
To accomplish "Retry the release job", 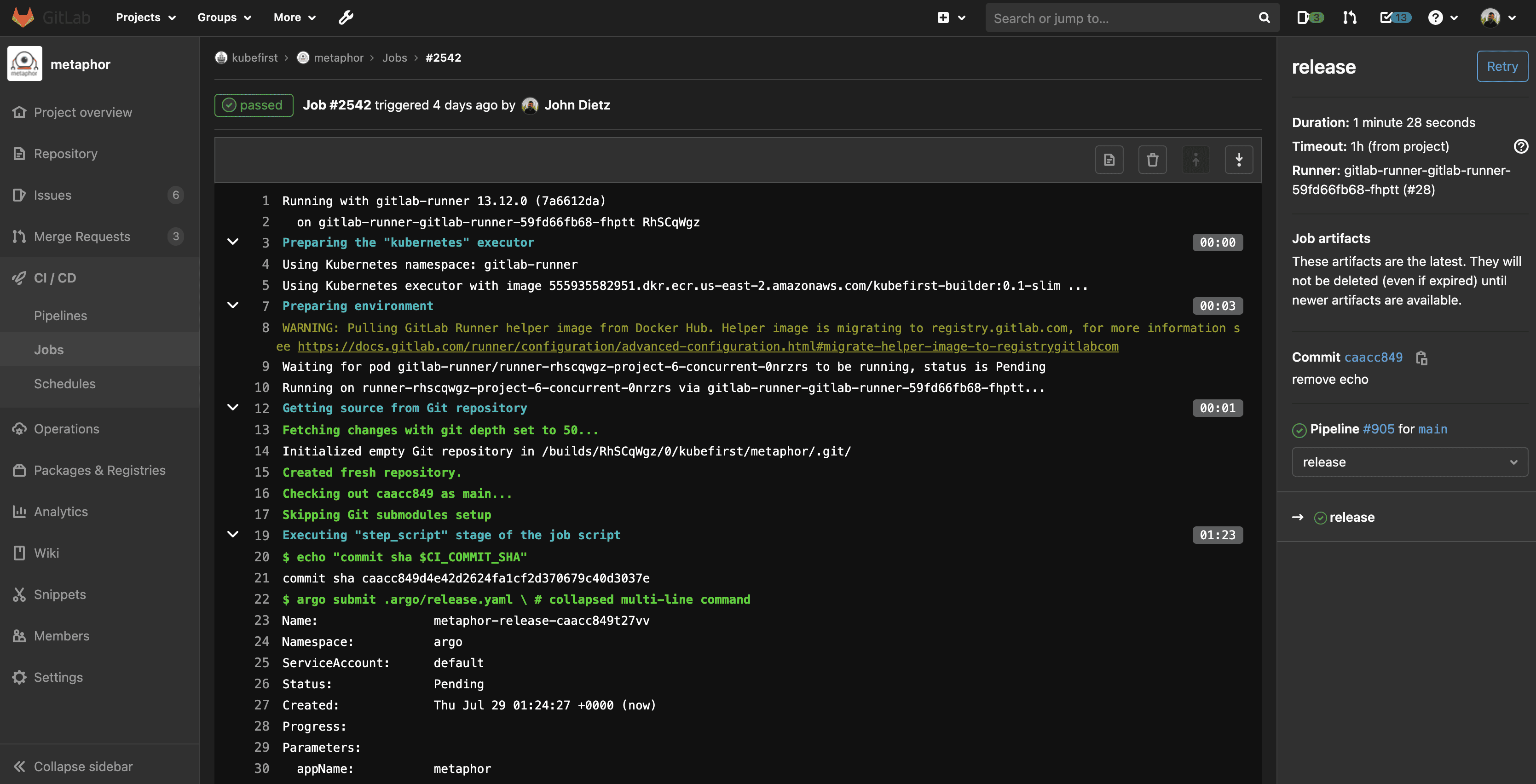I will (1502, 66).
